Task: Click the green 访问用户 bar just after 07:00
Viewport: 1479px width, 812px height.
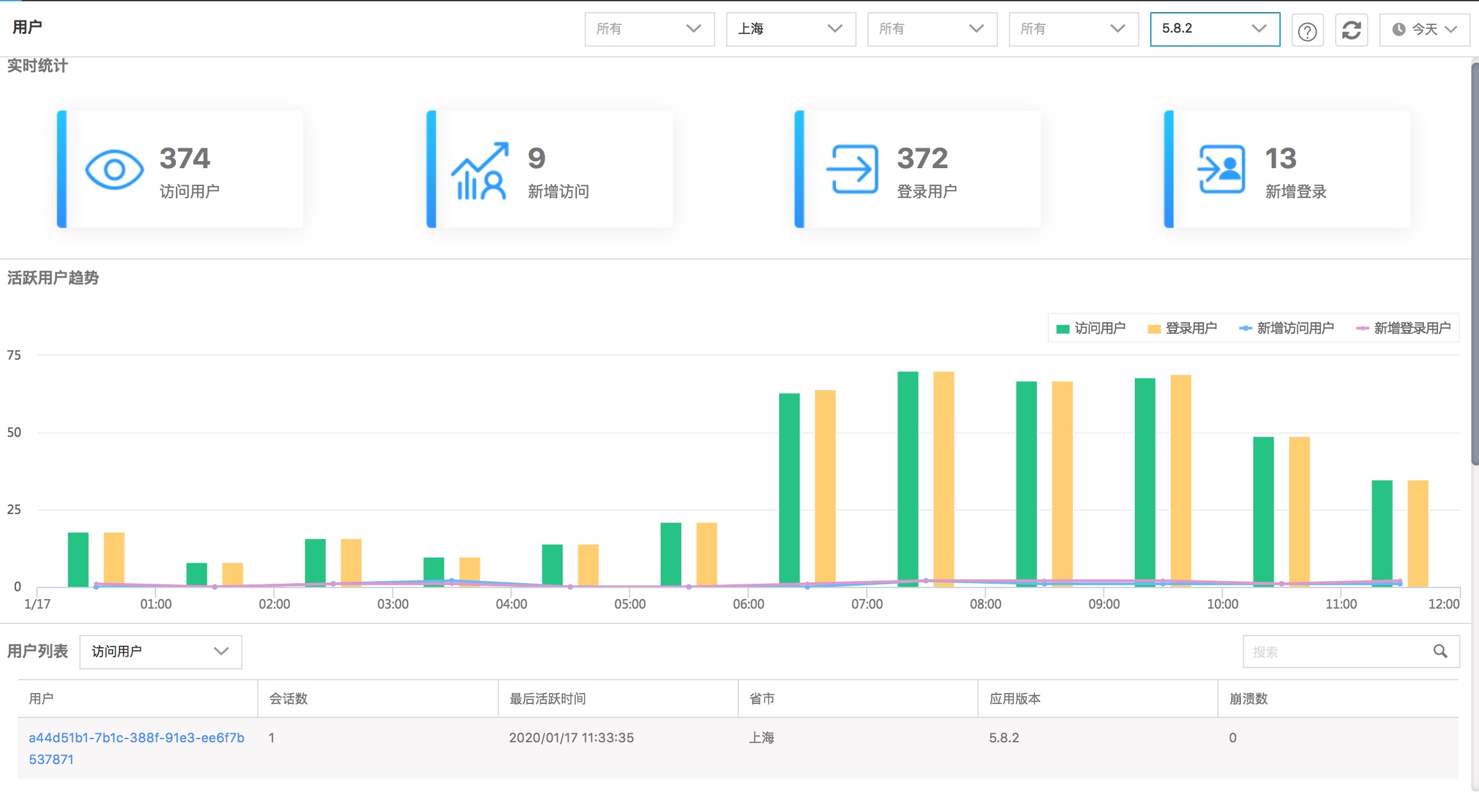Action: pyautogui.click(x=908, y=479)
